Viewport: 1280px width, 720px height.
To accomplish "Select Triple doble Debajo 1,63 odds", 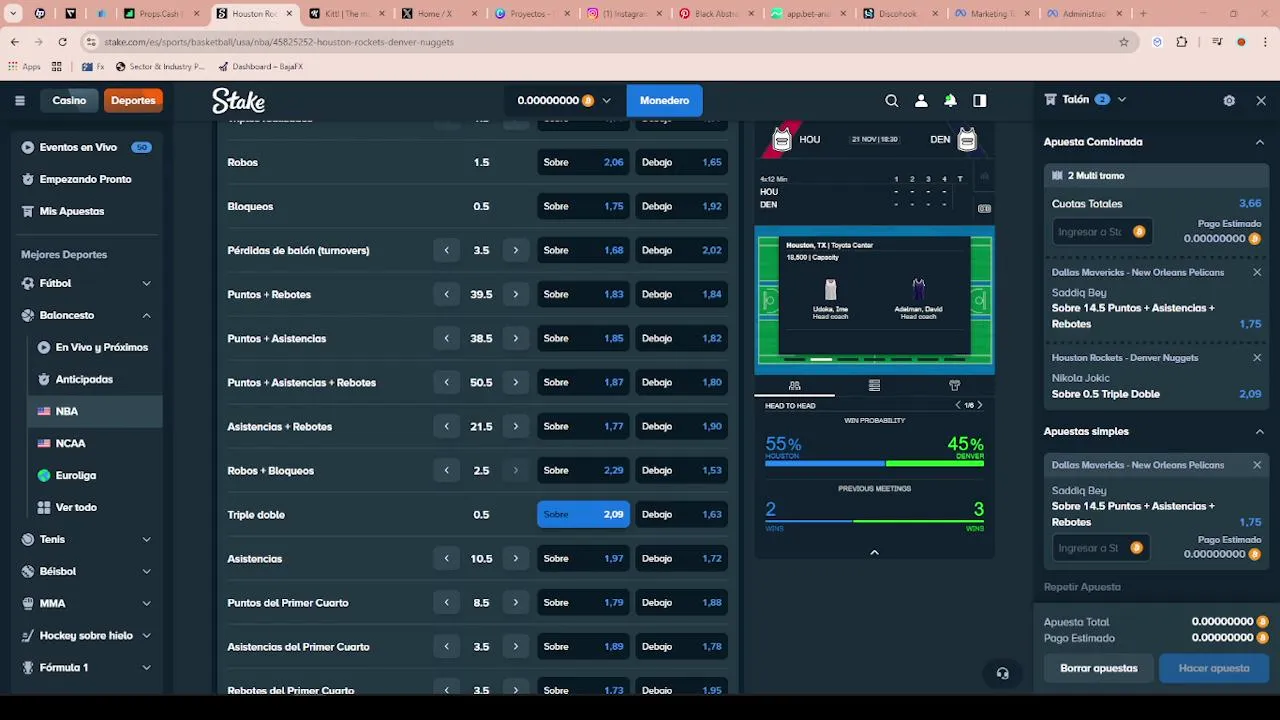I will click(682, 515).
